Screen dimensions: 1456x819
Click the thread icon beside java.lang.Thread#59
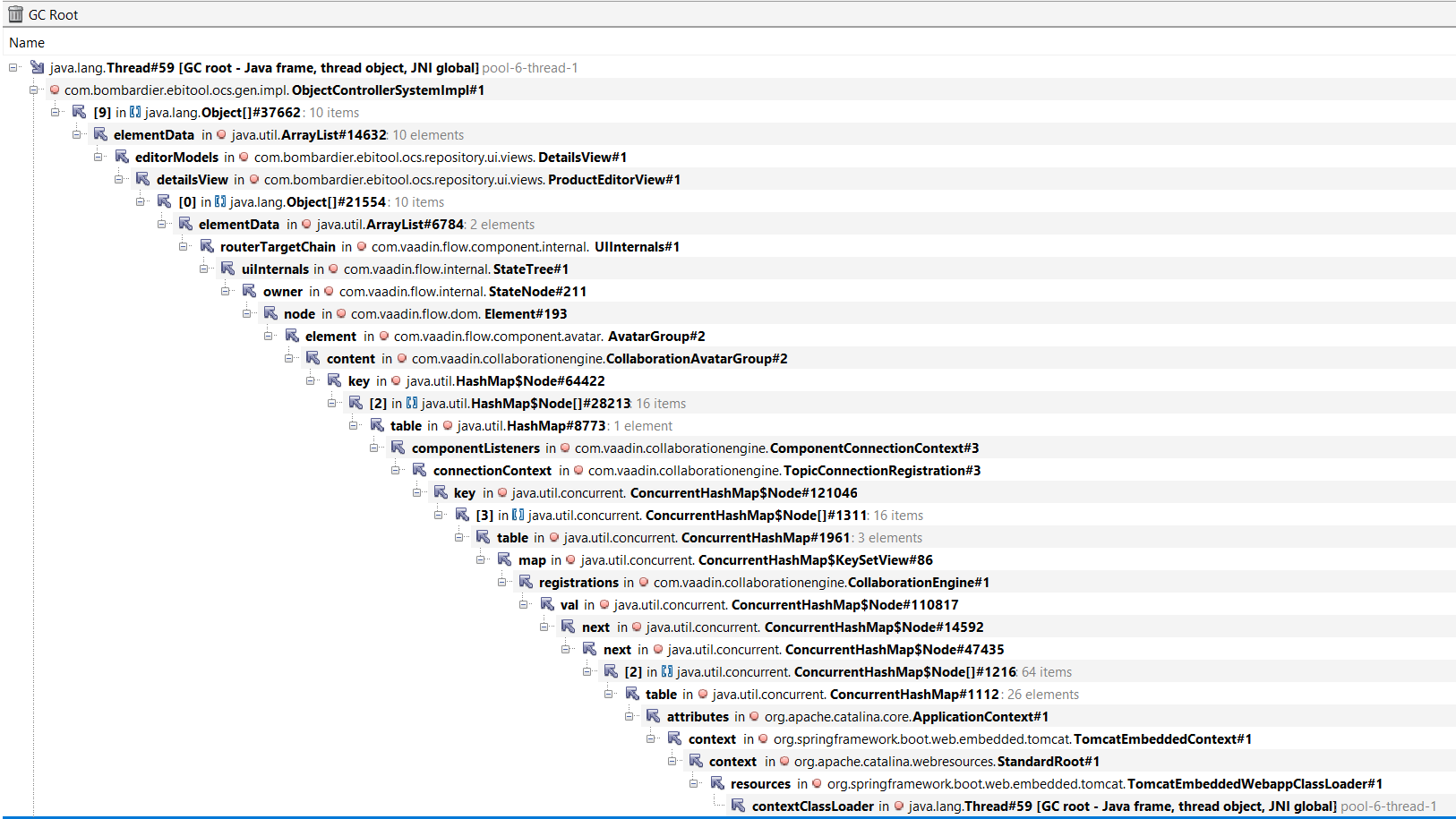38,67
